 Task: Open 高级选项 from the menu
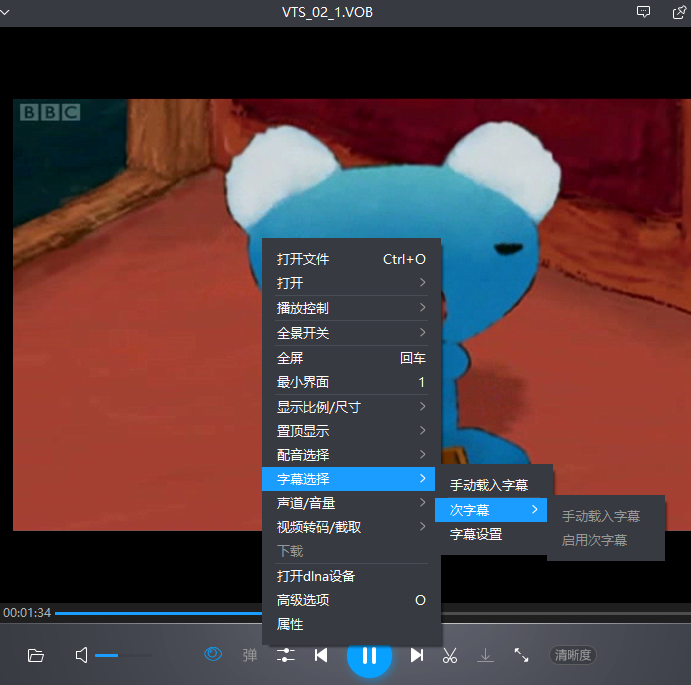click(351, 600)
